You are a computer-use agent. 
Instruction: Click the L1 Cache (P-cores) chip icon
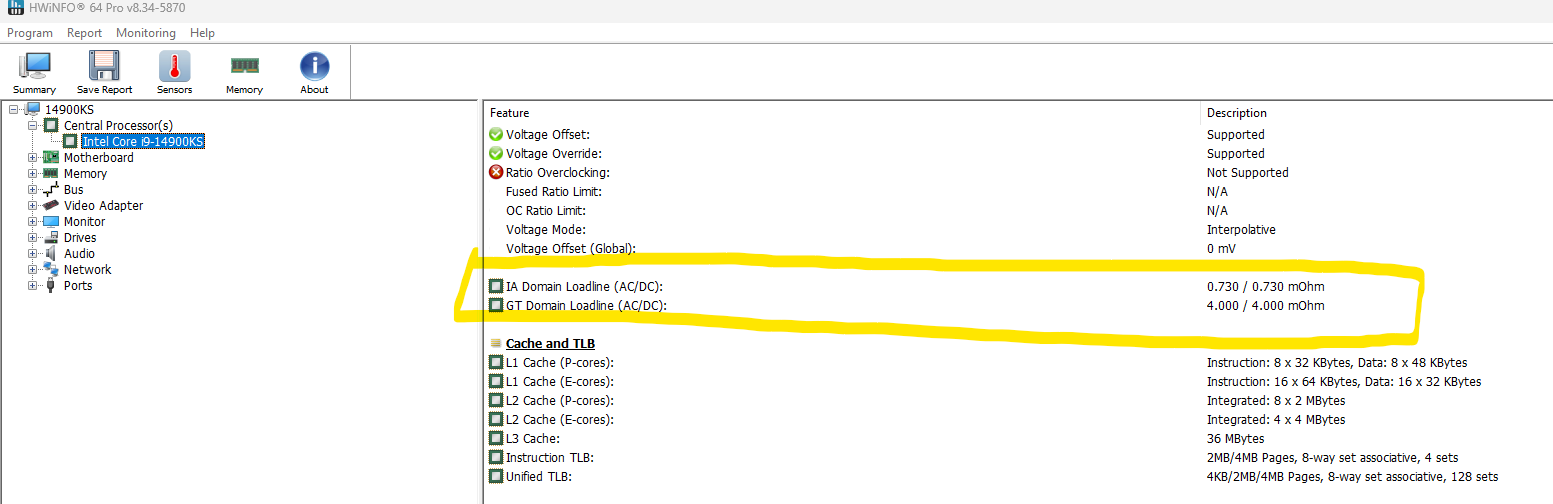496,362
